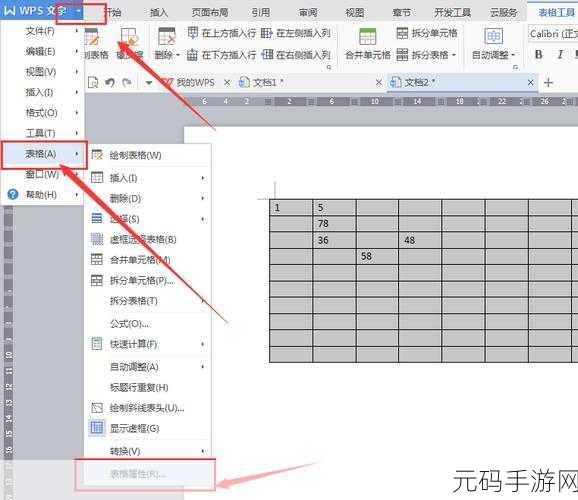Expand 自动调整(A) in the table submenu
This screenshot has height=500, width=578.
[x=148, y=367]
